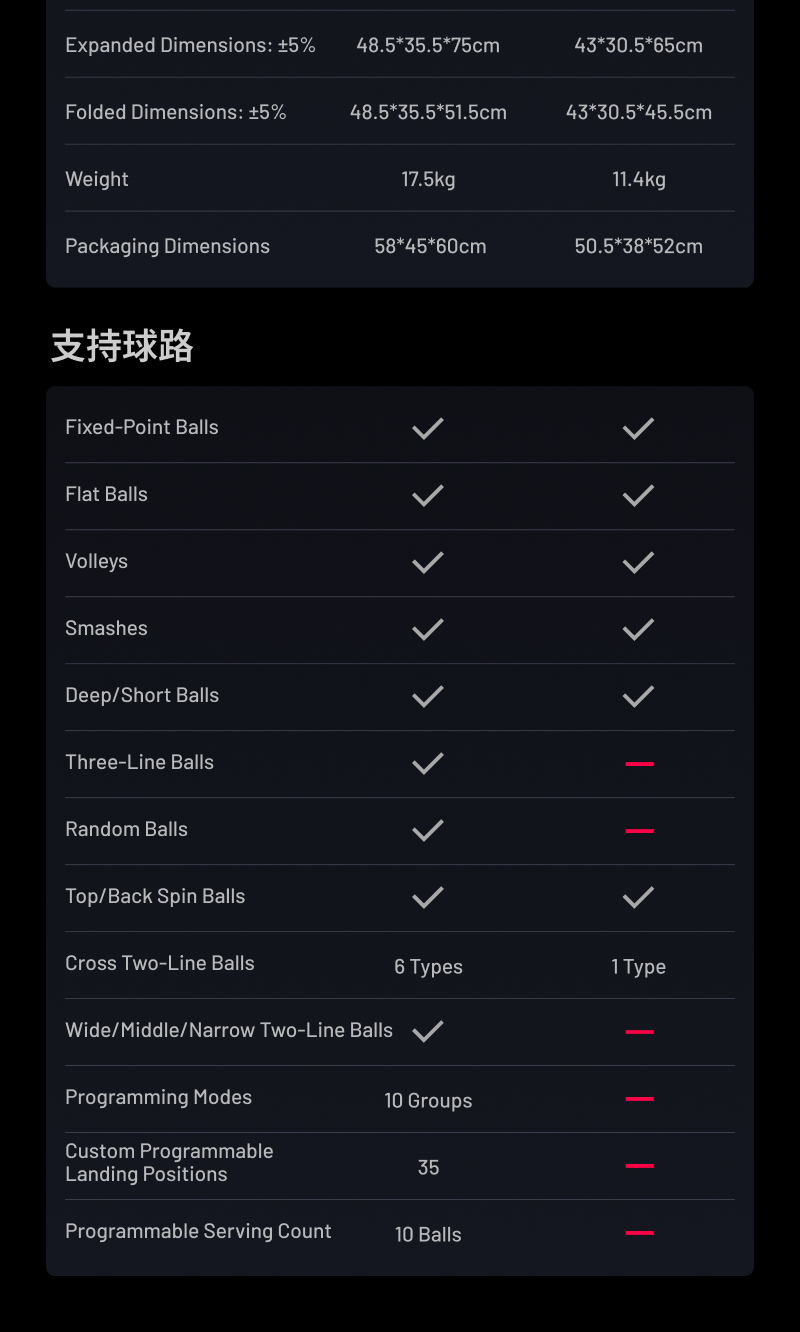
Task: Click the red dash in Programmable Serving Count row
Action: (x=639, y=1233)
